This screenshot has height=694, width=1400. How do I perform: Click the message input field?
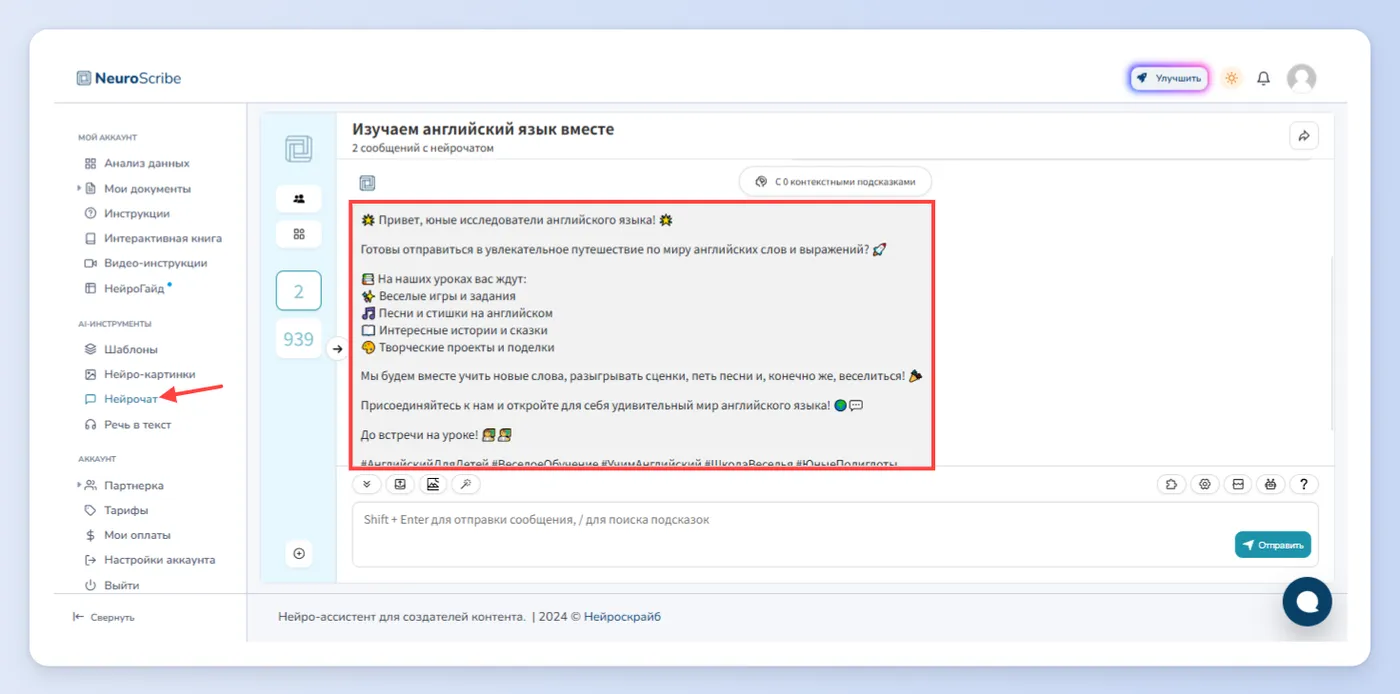pyautogui.click(x=835, y=534)
